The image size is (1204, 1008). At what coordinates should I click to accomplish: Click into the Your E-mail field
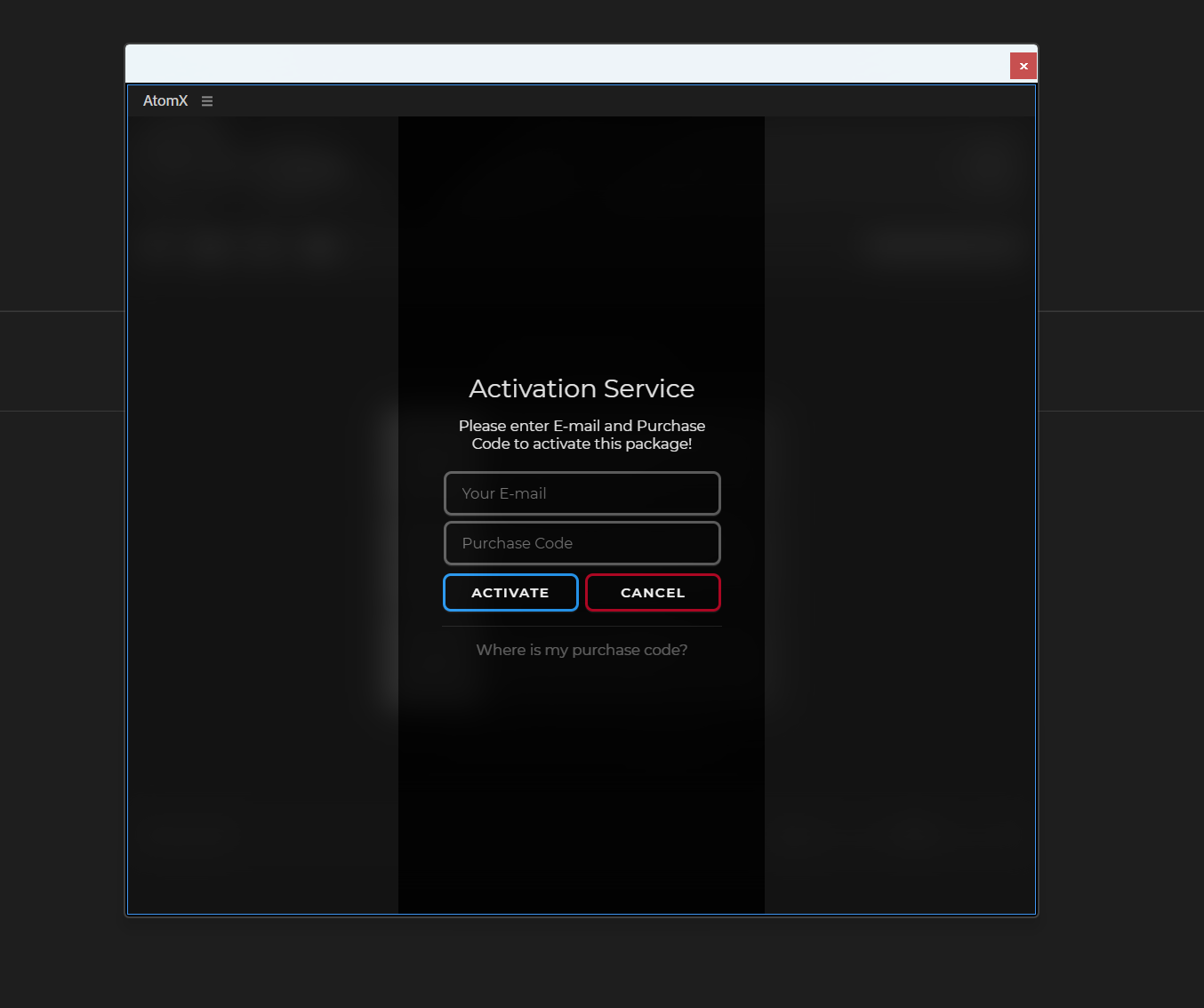(582, 493)
